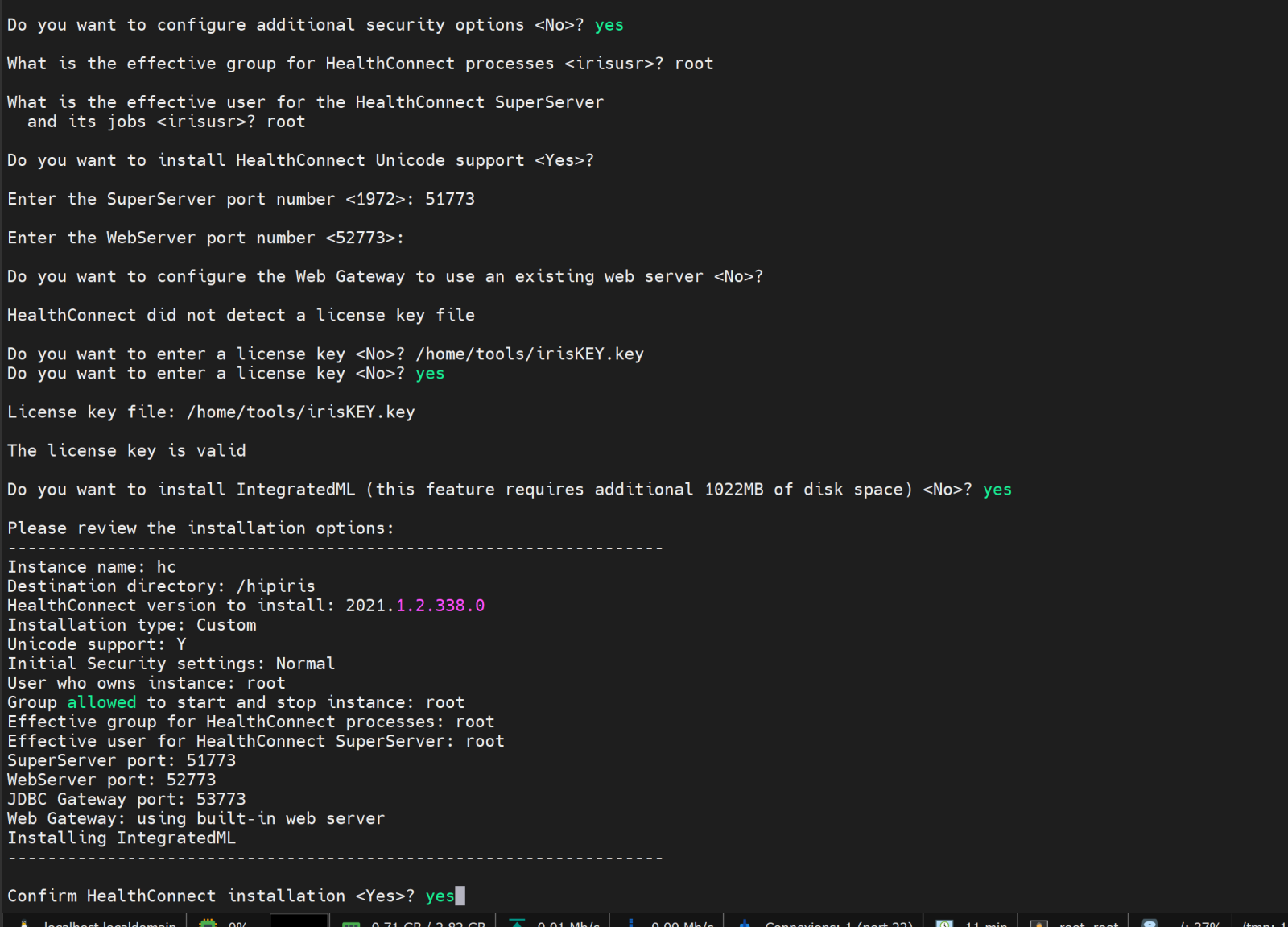Click the green word 'allowed' in Group line
Viewport: 1288px width, 927px height.
pyautogui.click(x=101, y=702)
